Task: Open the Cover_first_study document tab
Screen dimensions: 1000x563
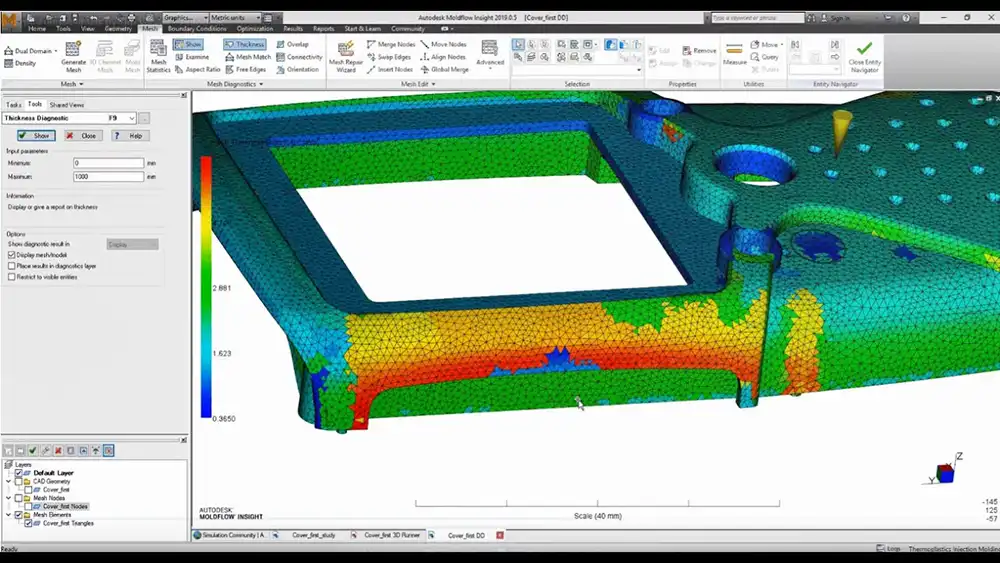Action: [x=313, y=536]
